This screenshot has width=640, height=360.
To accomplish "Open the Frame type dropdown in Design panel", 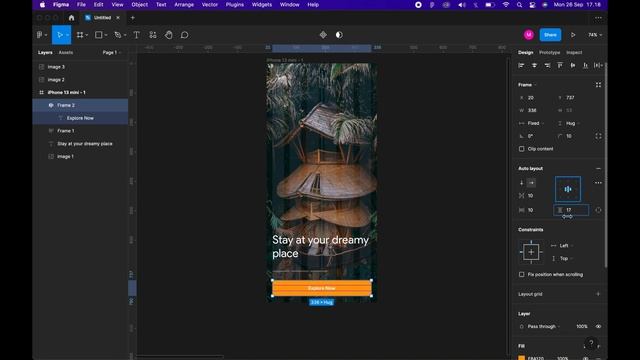I will 527,85.
